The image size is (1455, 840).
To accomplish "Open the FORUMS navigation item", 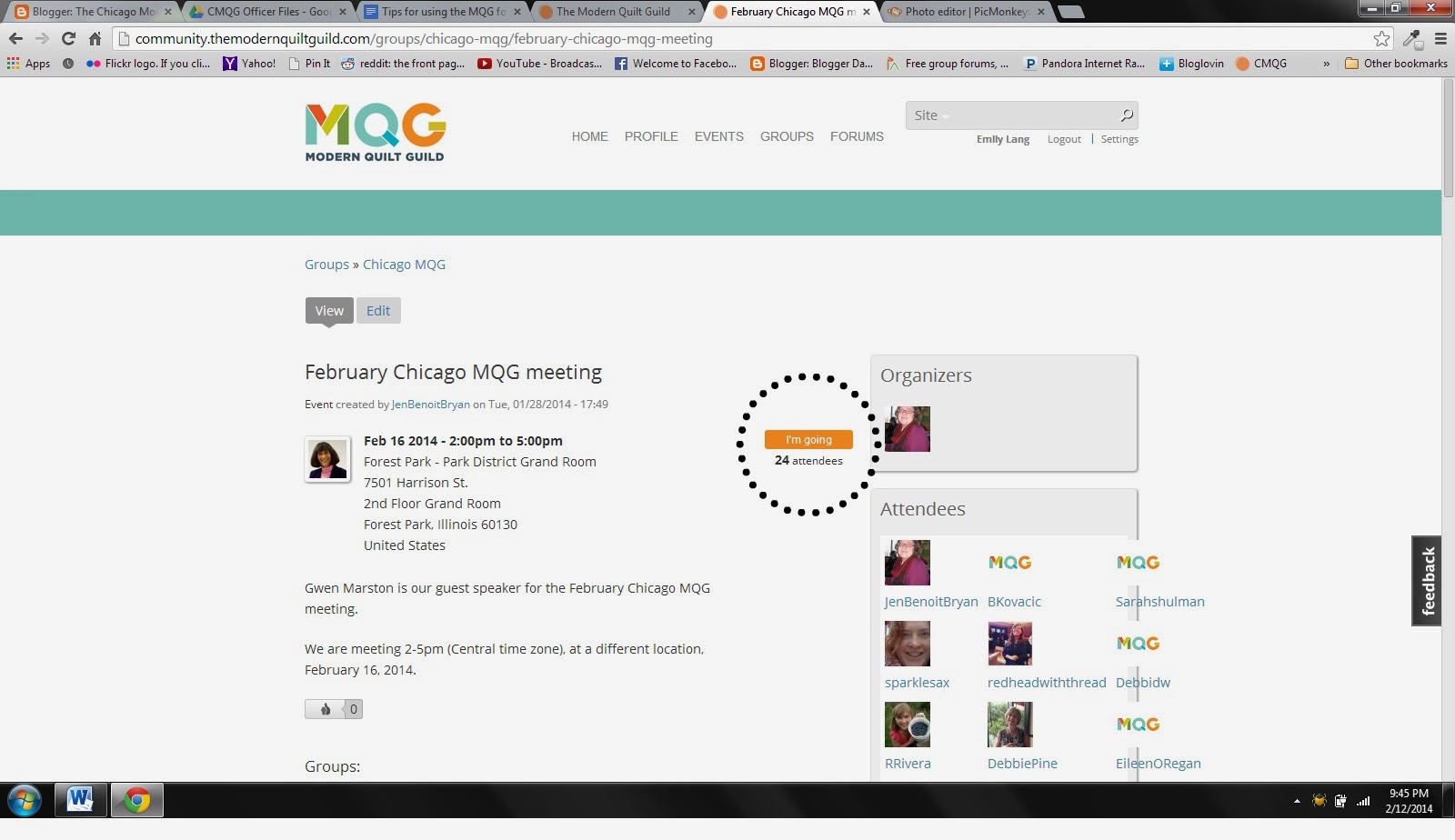I will pos(857,136).
